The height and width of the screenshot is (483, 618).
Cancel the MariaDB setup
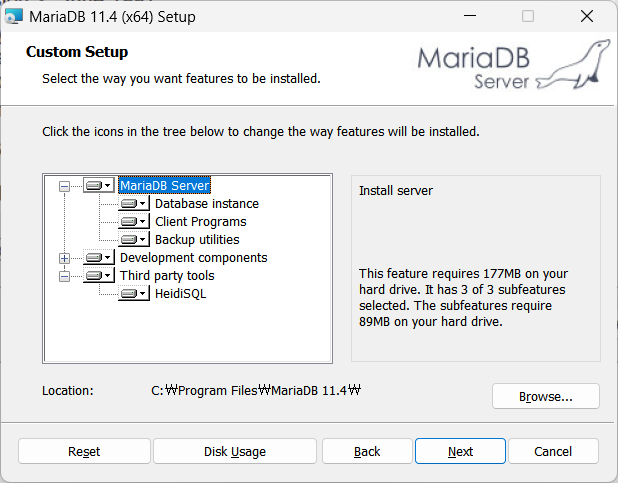[553, 451]
